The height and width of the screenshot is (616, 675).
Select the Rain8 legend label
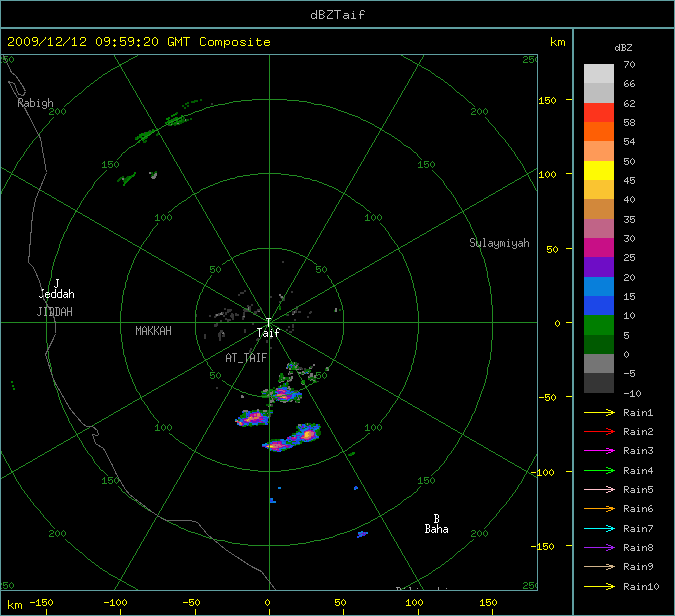point(638,548)
